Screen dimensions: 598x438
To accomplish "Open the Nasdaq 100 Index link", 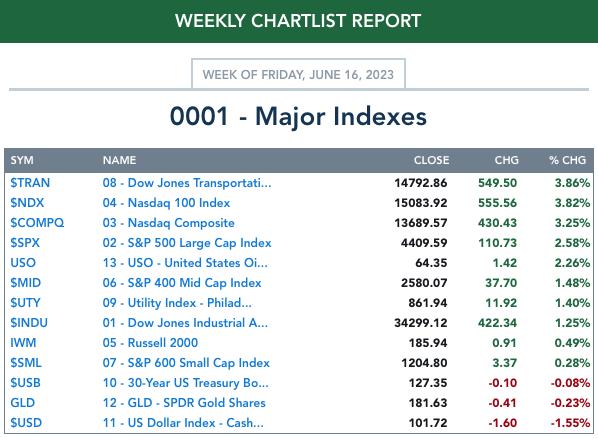I will point(166,203).
